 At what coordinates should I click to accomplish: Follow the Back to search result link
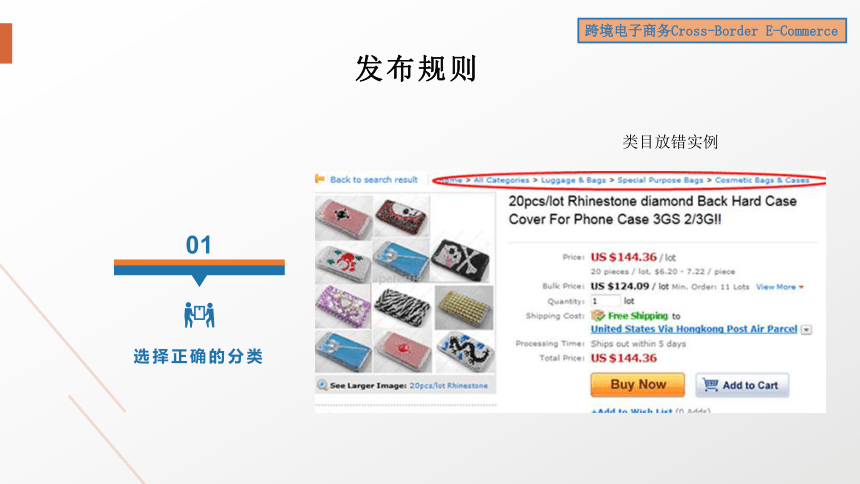[x=374, y=179]
